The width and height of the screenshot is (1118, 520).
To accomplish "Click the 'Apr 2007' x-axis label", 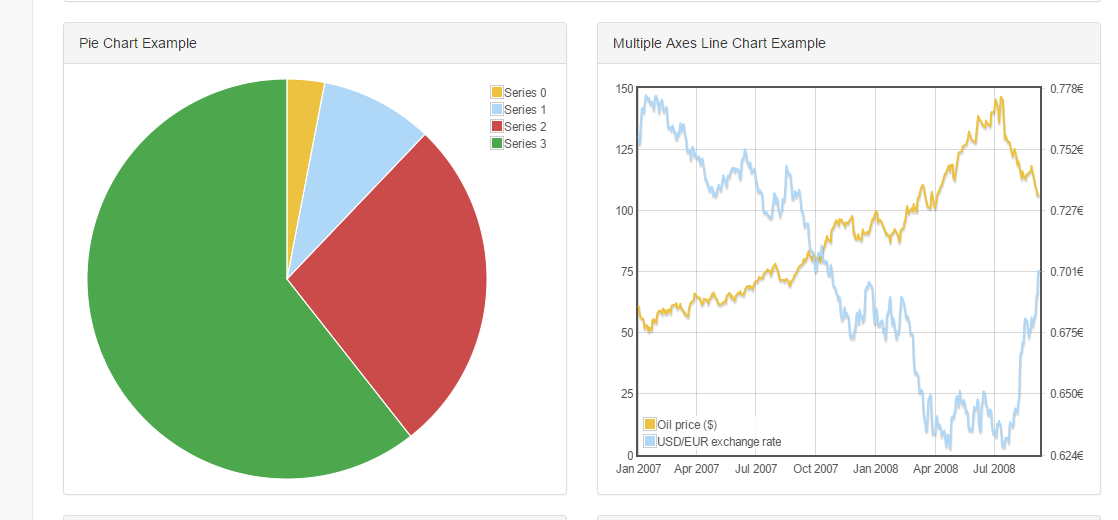I will [x=697, y=469].
